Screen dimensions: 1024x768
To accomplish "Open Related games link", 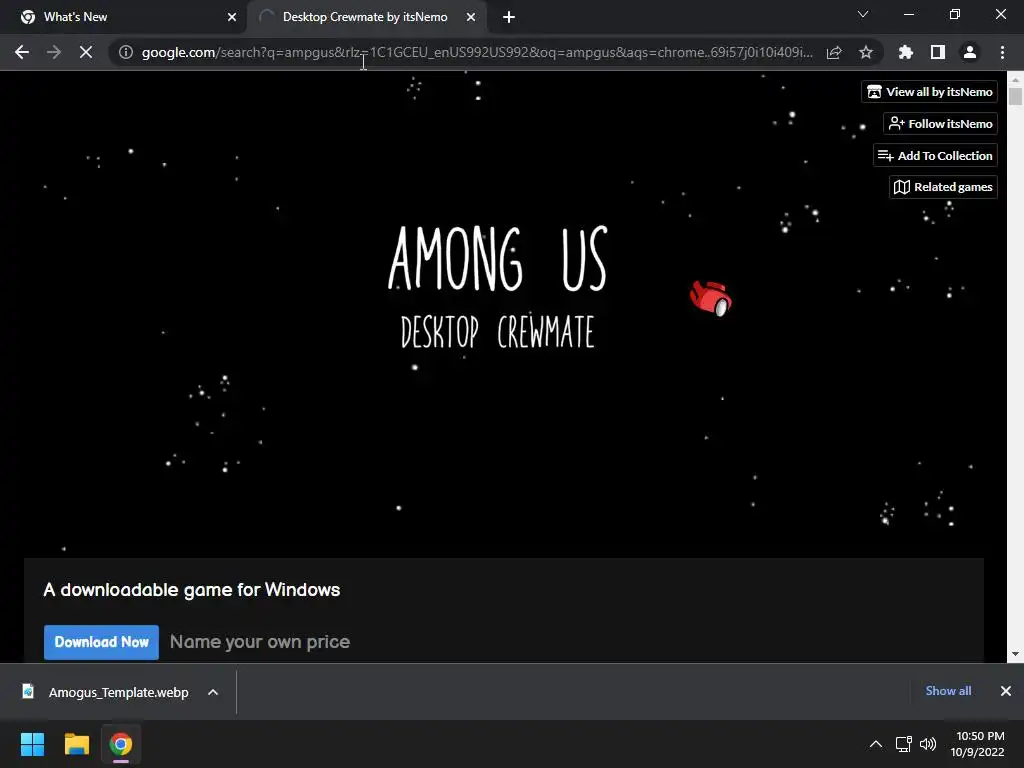I will (943, 187).
